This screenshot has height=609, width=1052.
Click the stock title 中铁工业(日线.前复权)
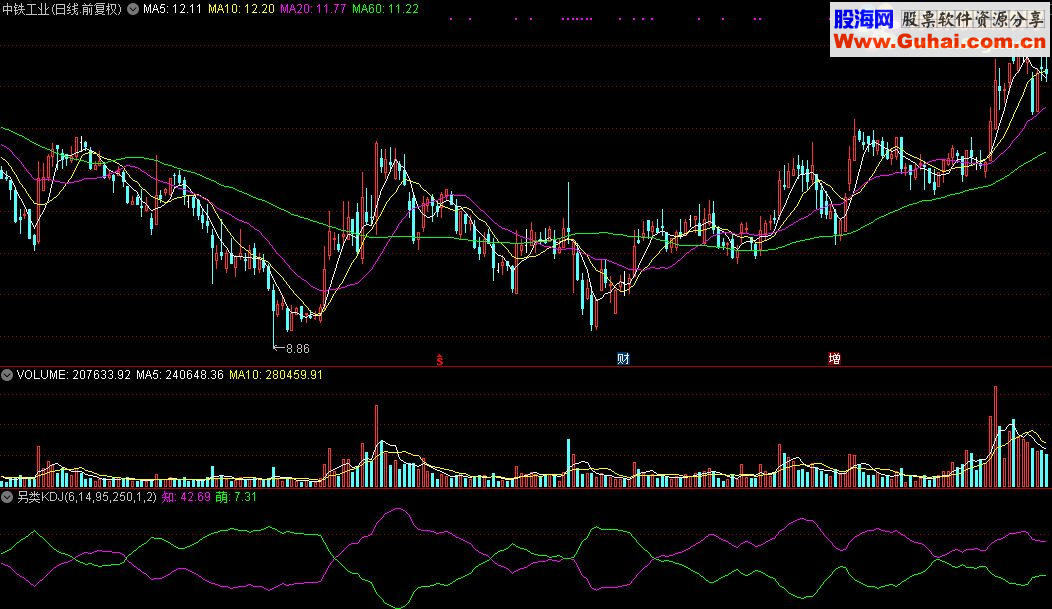62,9
